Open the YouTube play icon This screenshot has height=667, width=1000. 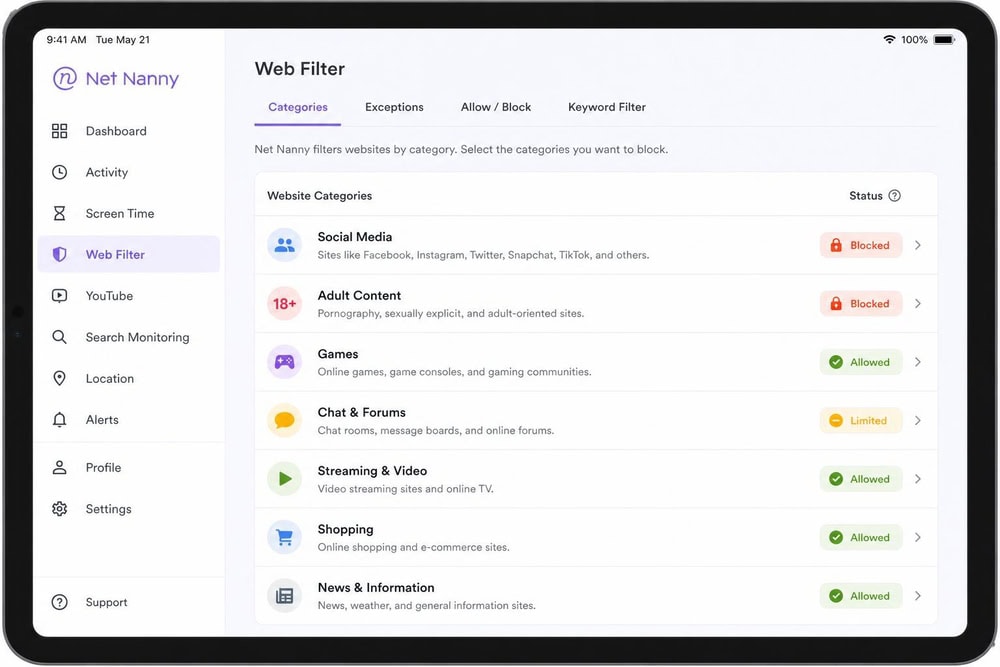point(59,296)
